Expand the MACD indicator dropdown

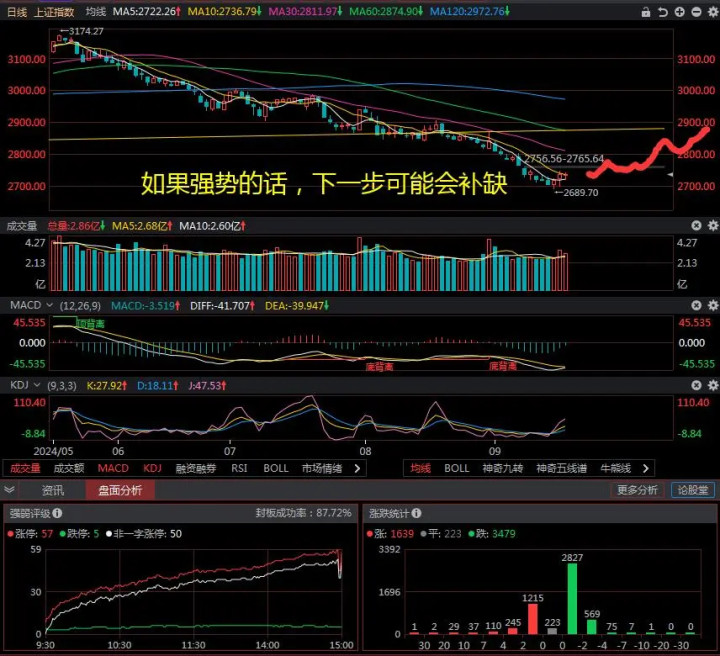[48, 303]
